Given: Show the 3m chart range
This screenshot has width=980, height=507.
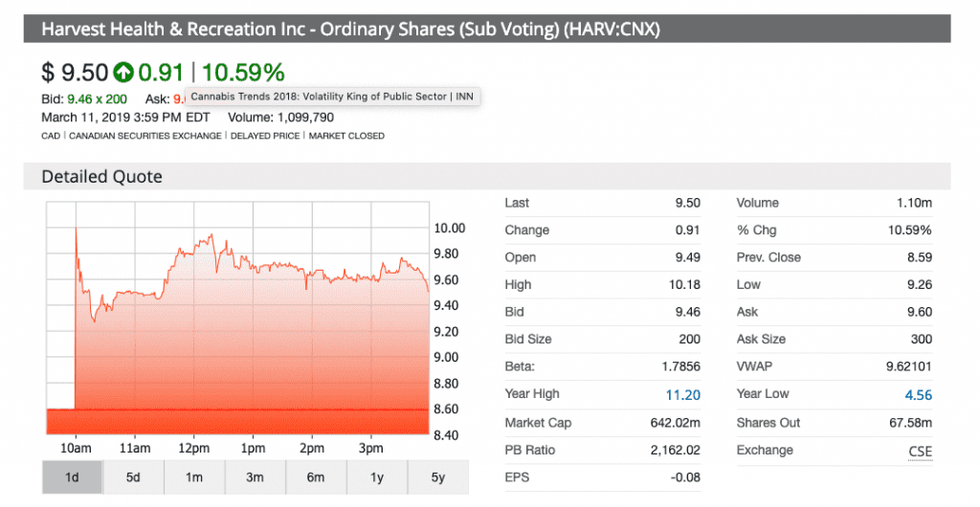Looking at the screenshot, I should [255, 477].
